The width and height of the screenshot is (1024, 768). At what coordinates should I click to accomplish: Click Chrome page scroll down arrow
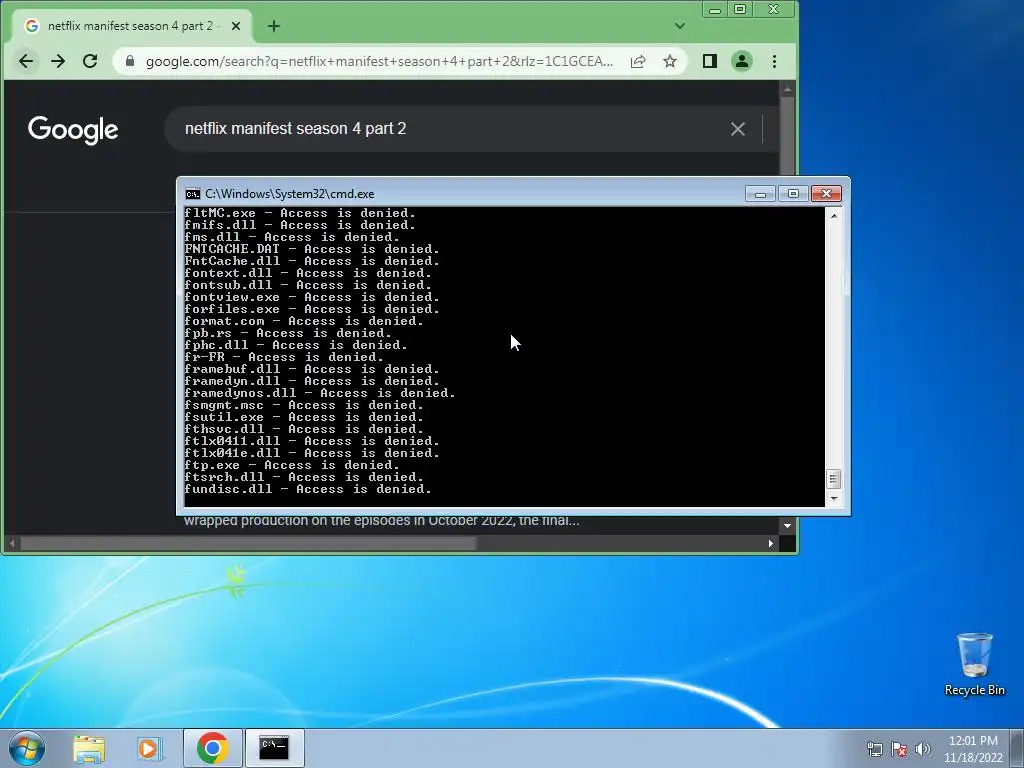788,526
